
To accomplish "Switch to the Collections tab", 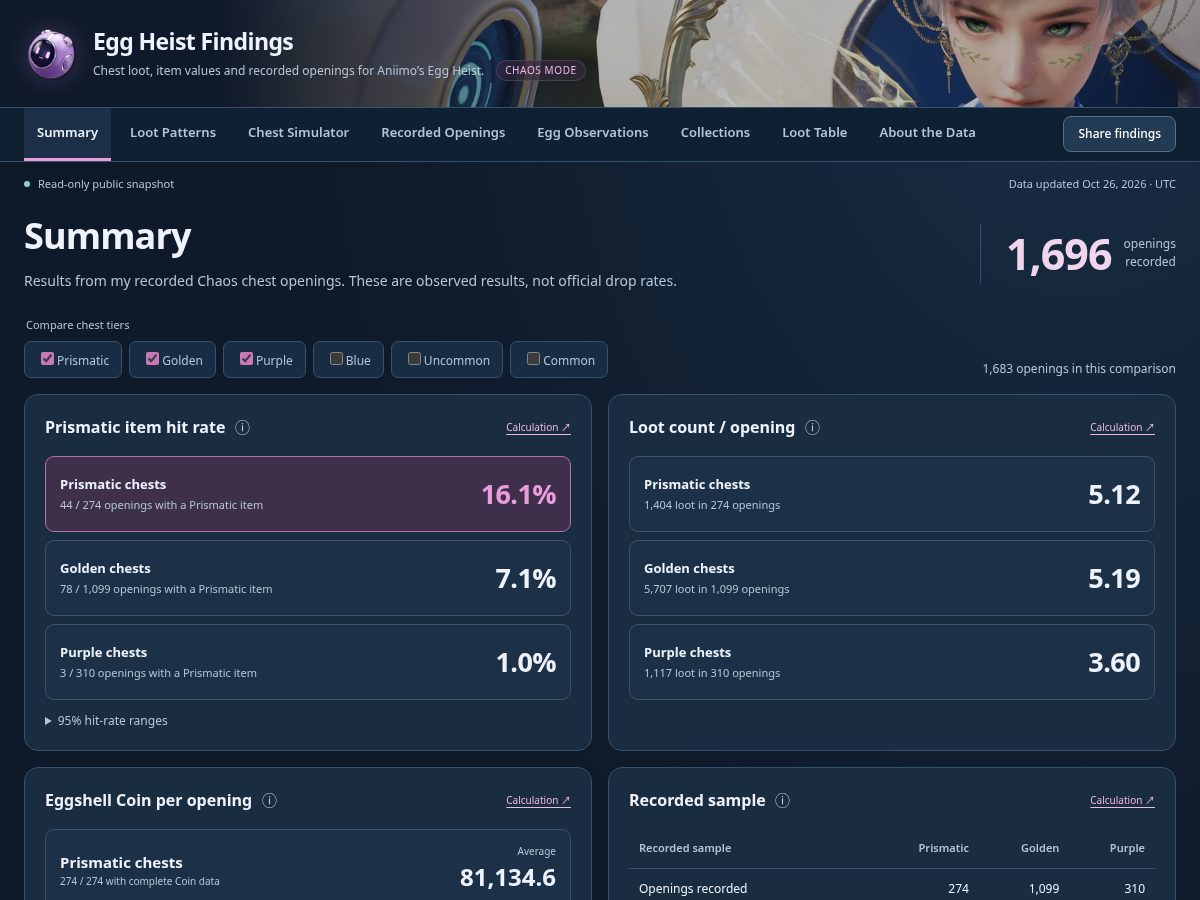I will 715,133.
